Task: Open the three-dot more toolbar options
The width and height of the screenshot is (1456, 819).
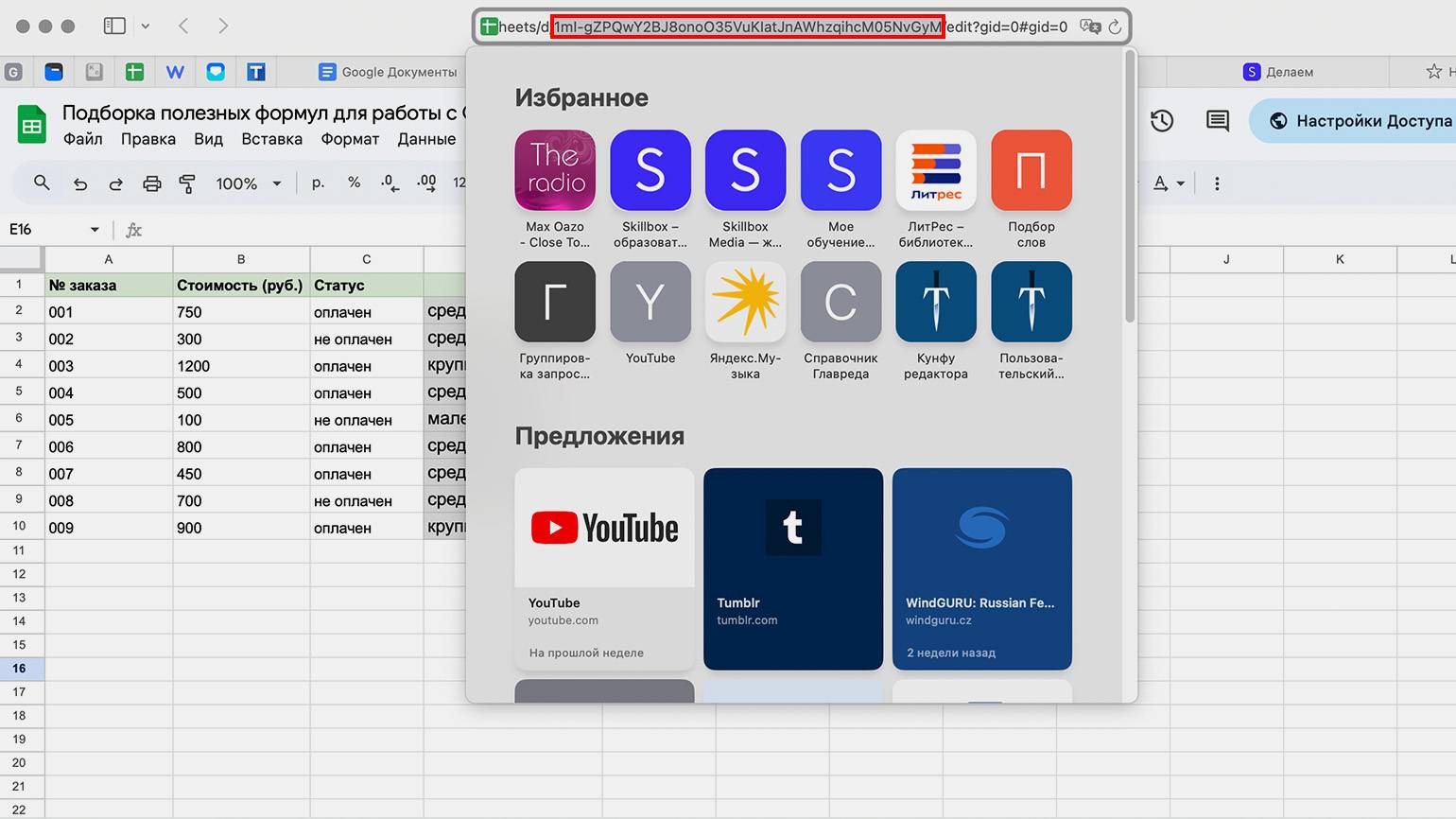Action: 1217,183
